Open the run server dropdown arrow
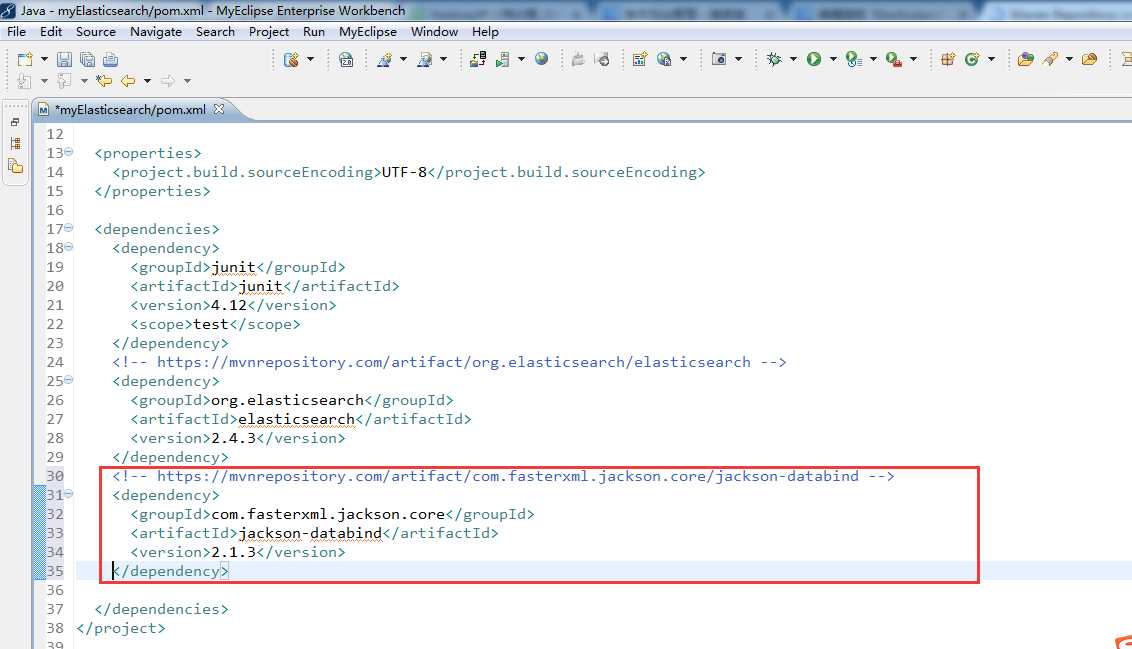Image resolution: width=1132 pixels, height=649 pixels. click(x=521, y=59)
